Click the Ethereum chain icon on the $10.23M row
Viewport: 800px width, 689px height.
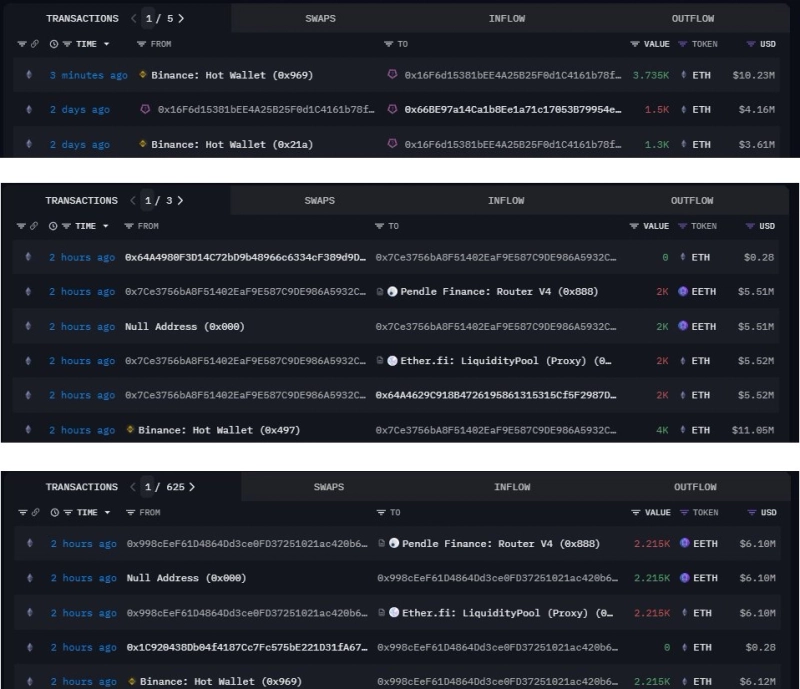(x=28, y=76)
